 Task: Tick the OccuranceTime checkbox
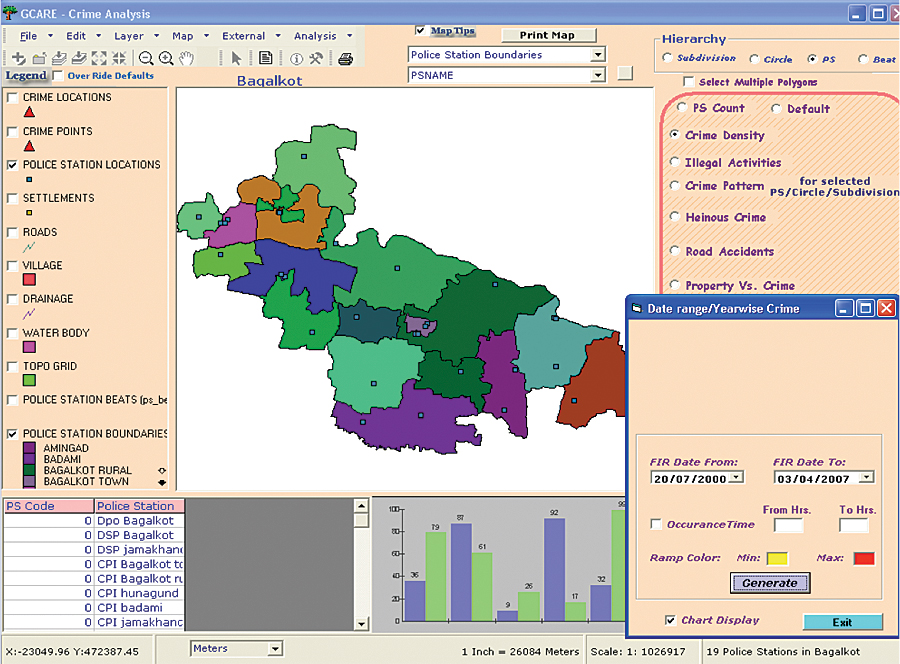pyautogui.click(x=656, y=525)
